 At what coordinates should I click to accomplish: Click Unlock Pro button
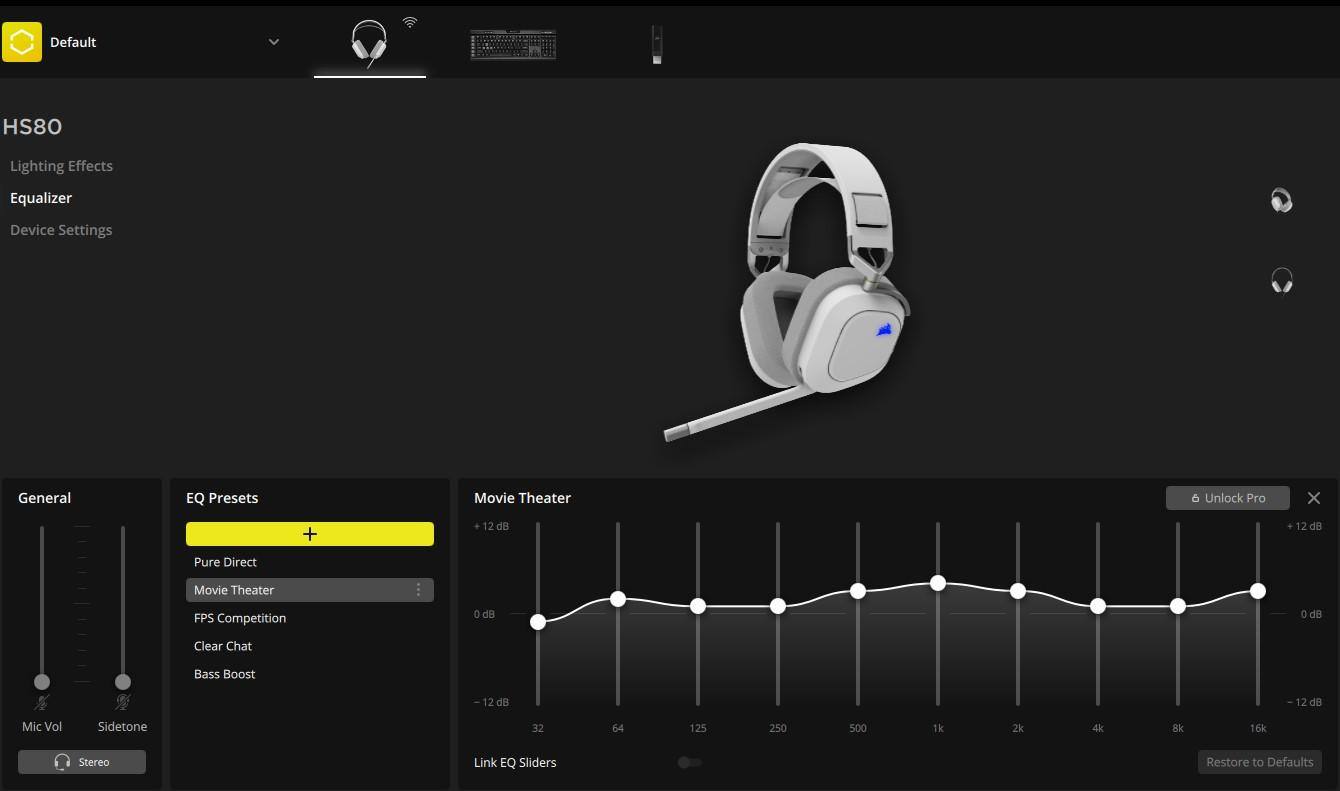click(1227, 498)
